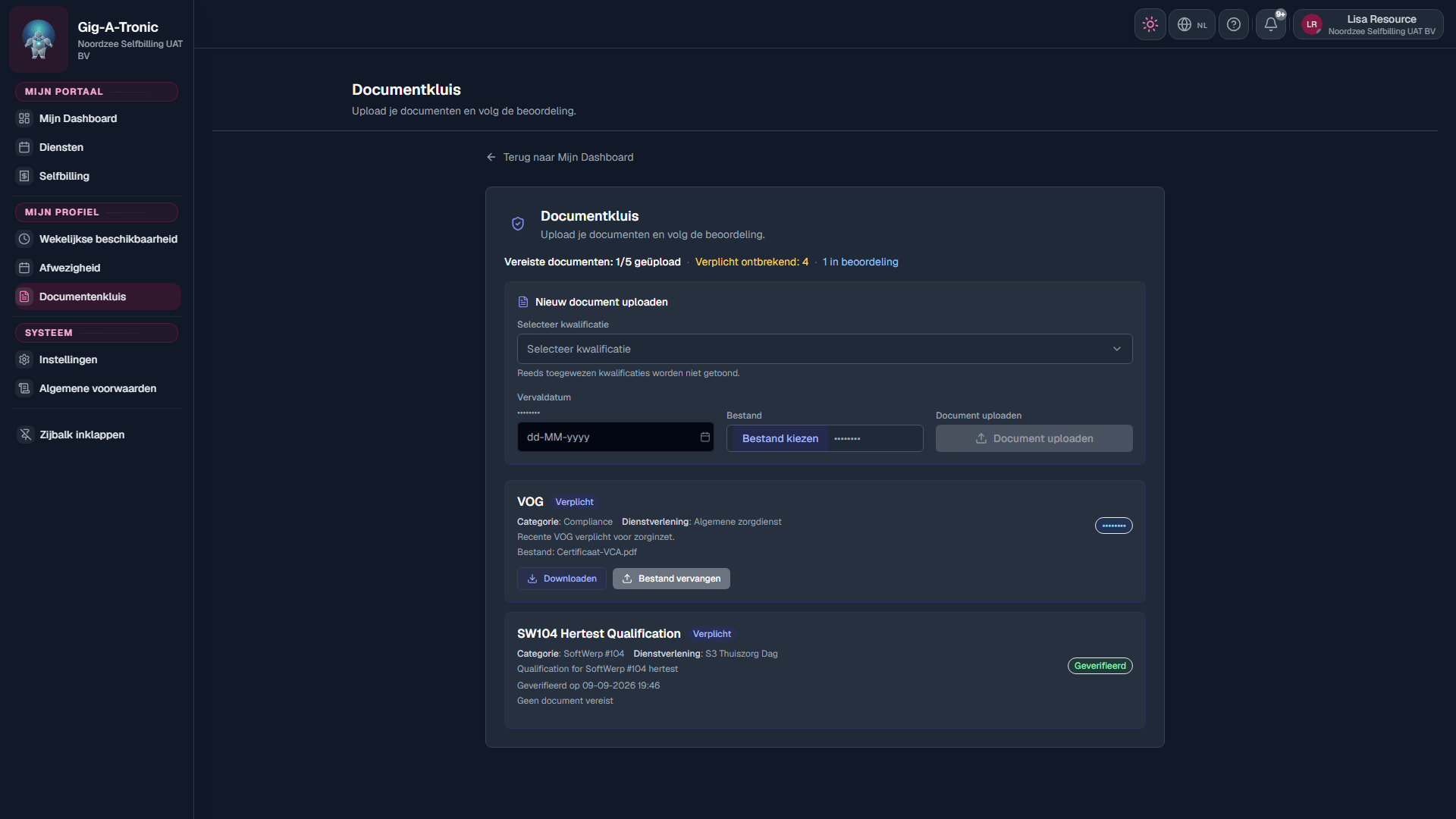Click the clock icon for weekly availability
The width and height of the screenshot is (1456, 819).
tap(24, 239)
